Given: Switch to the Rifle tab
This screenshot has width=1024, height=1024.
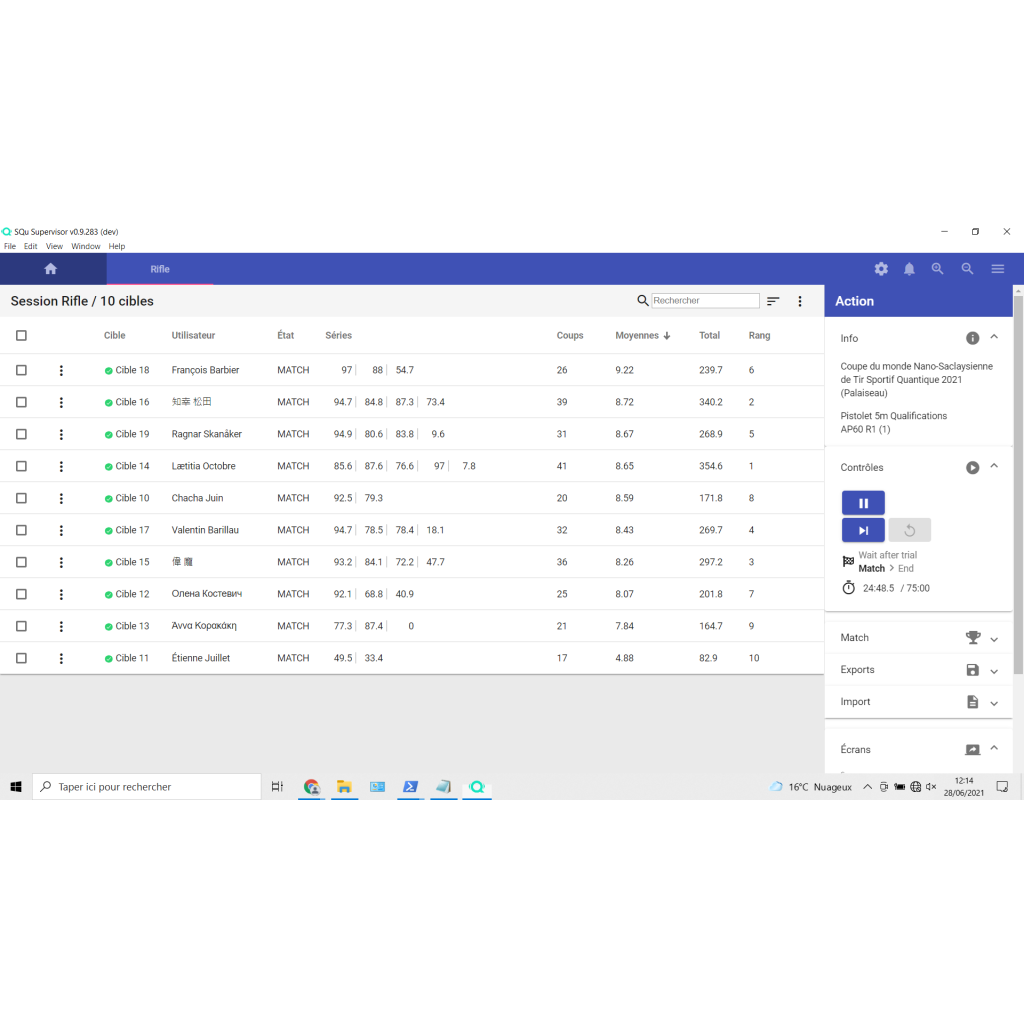Looking at the screenshot, I should click(x=160, y=268).
